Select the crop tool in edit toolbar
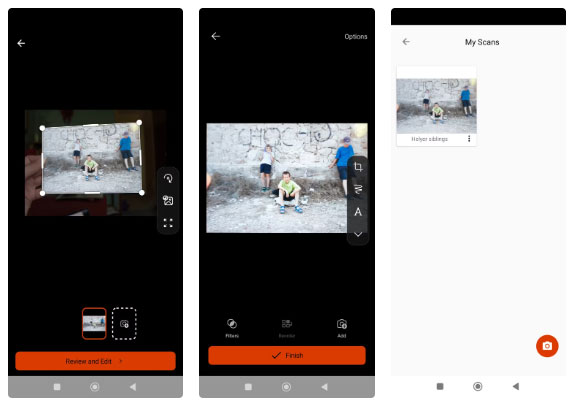 coord(358,167)
